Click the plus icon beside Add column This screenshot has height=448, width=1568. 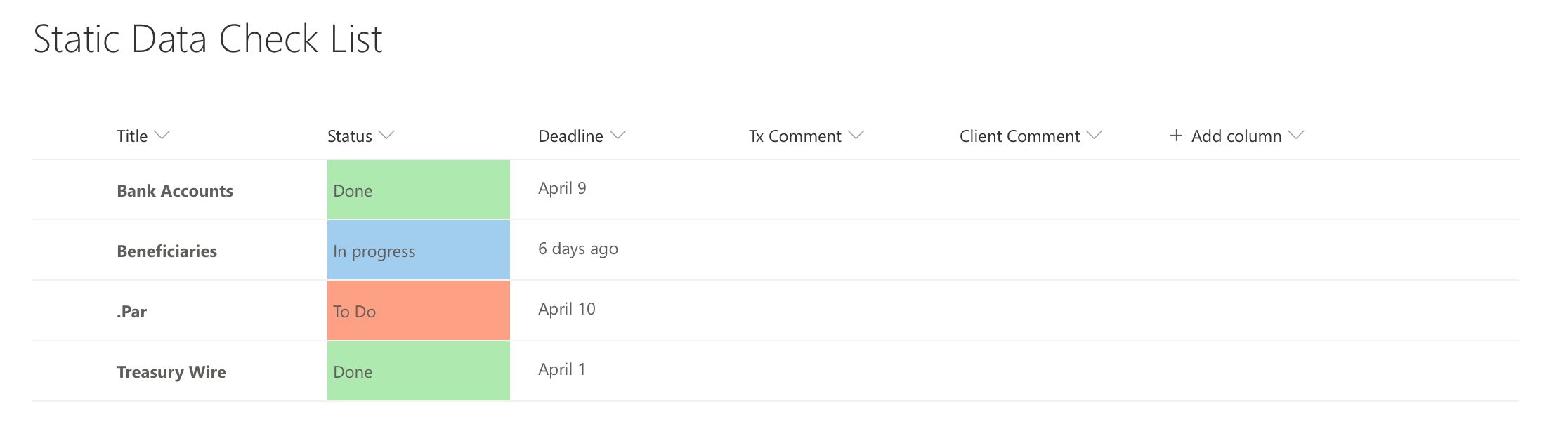[1176, 136]
